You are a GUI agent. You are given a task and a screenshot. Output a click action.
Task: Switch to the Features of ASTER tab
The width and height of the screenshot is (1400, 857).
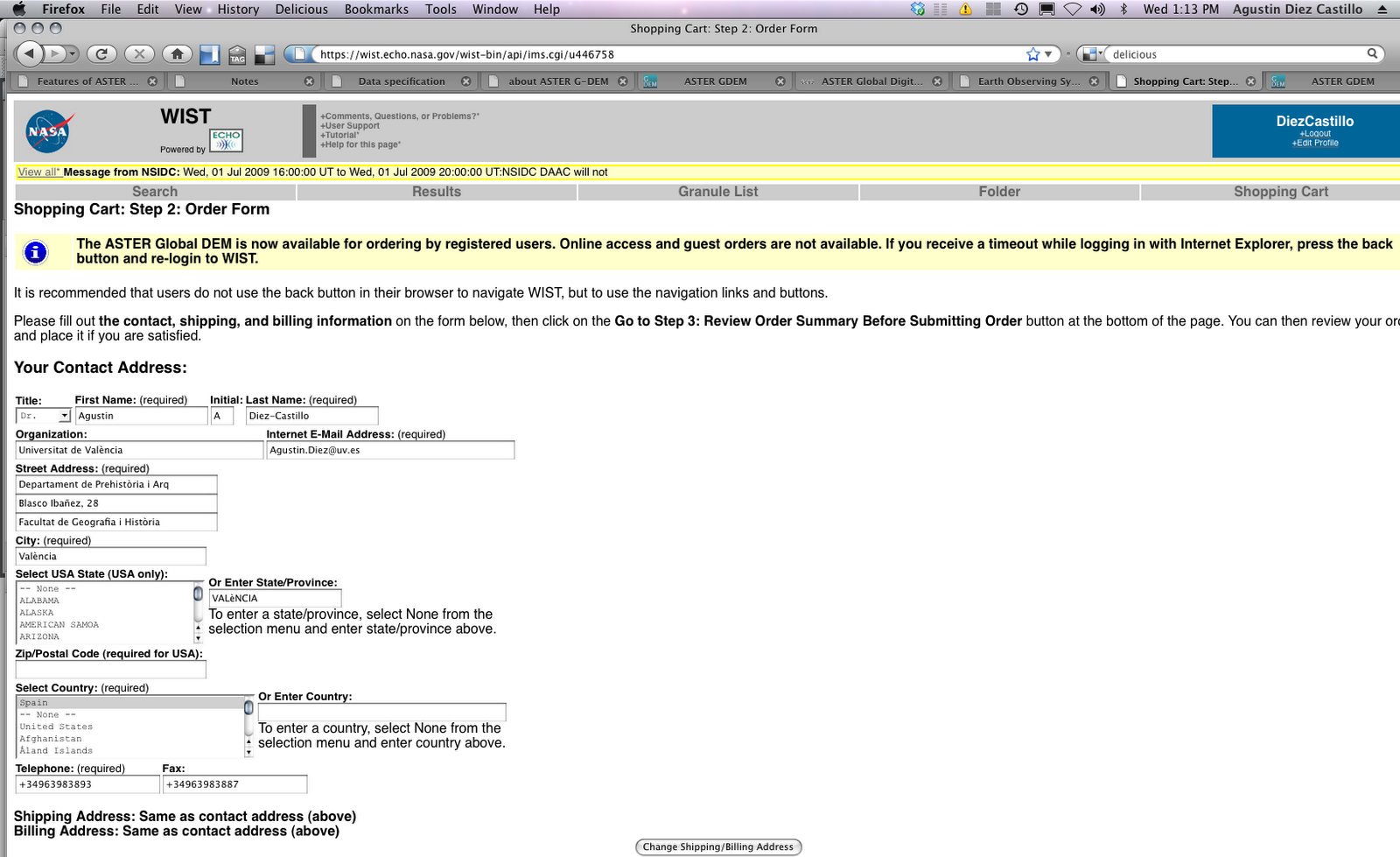coord(87,81)
